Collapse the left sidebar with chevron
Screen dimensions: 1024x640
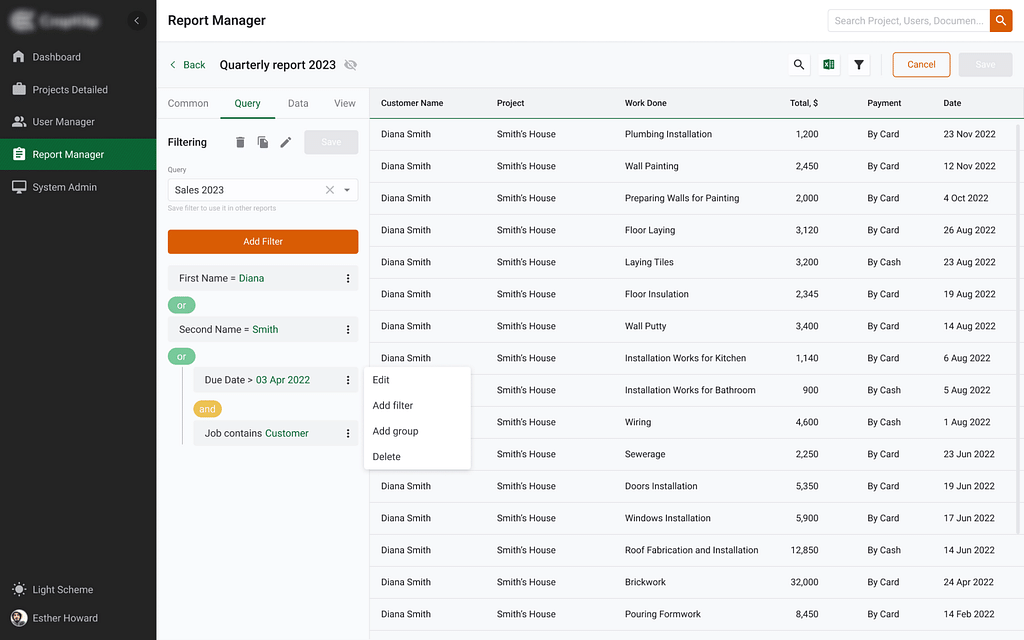[137, 21]
